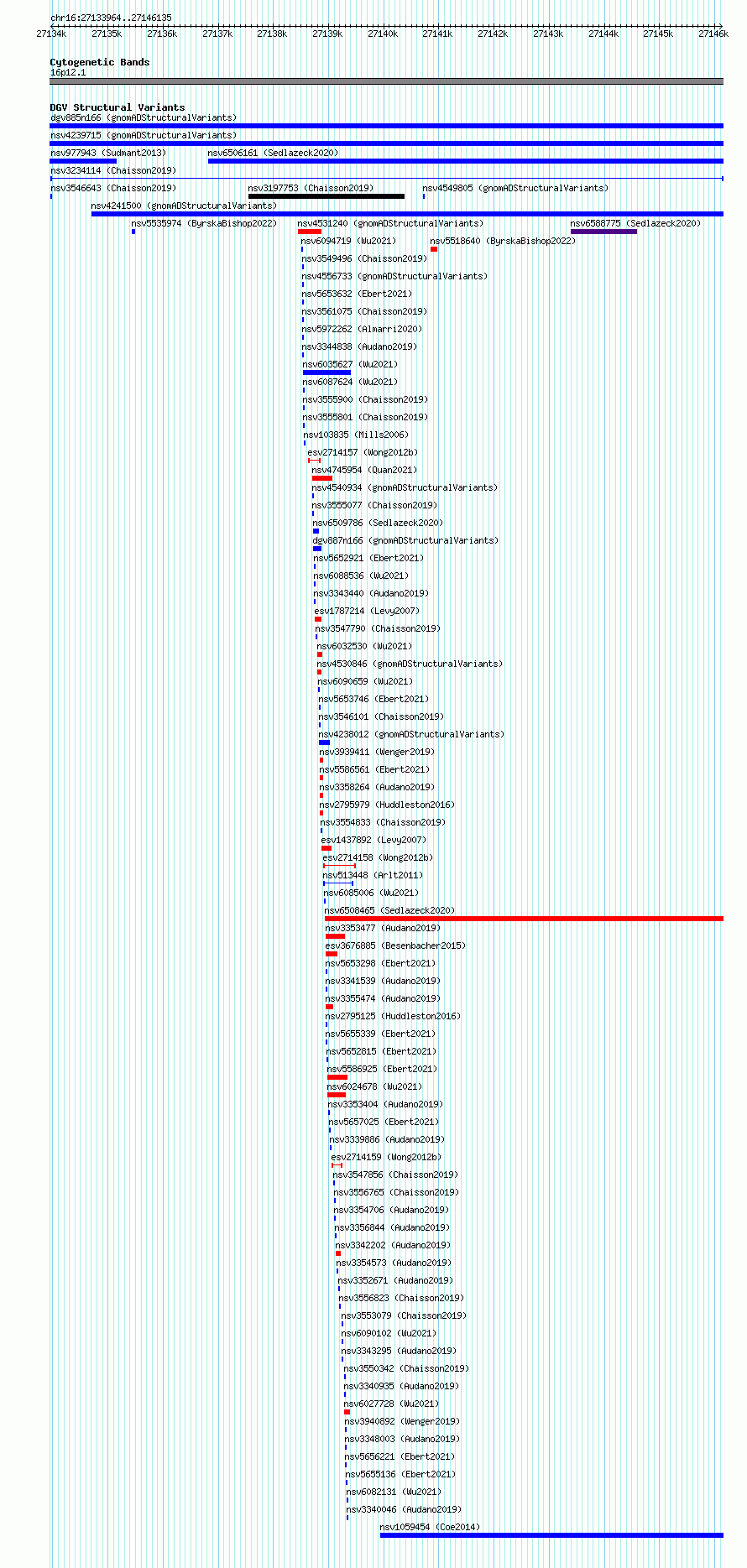
Task: Click the 27143k ruler position
Action: click(x=548, y=34)
